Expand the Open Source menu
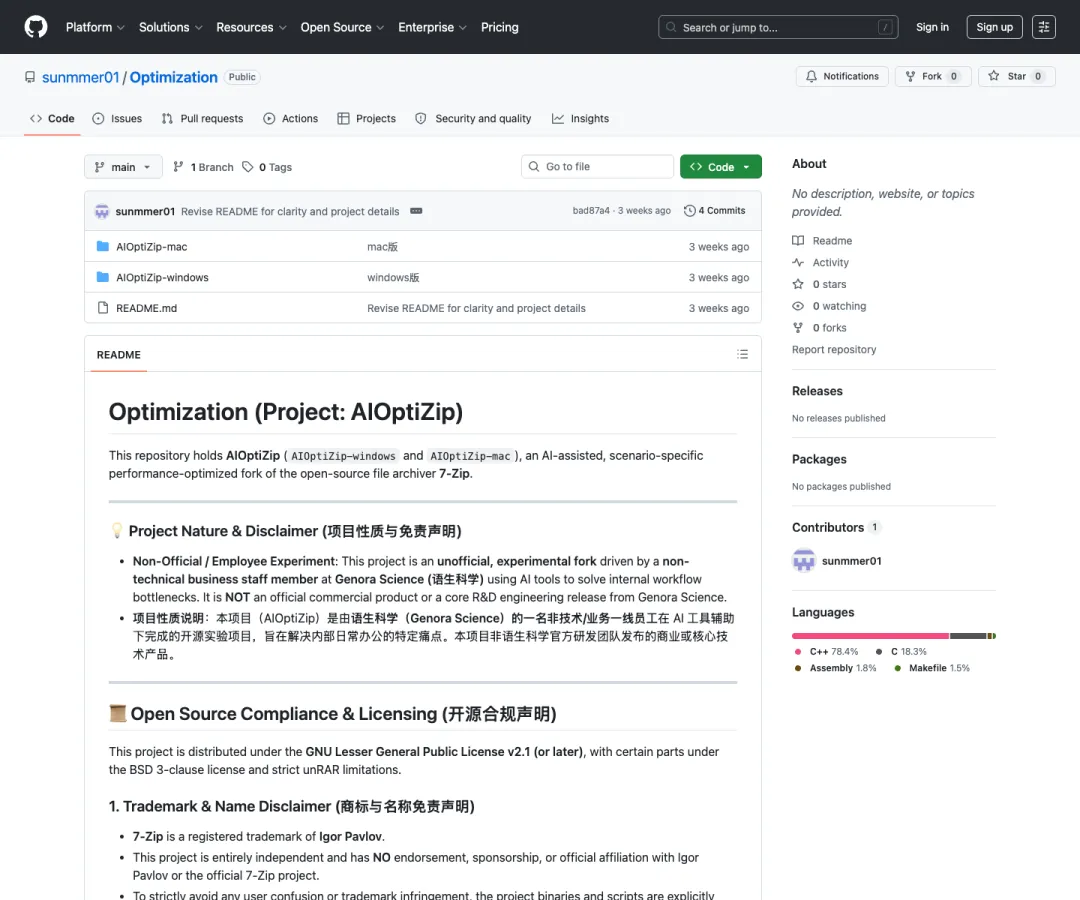Screen dimensions: 1080x900 point(342,28)
